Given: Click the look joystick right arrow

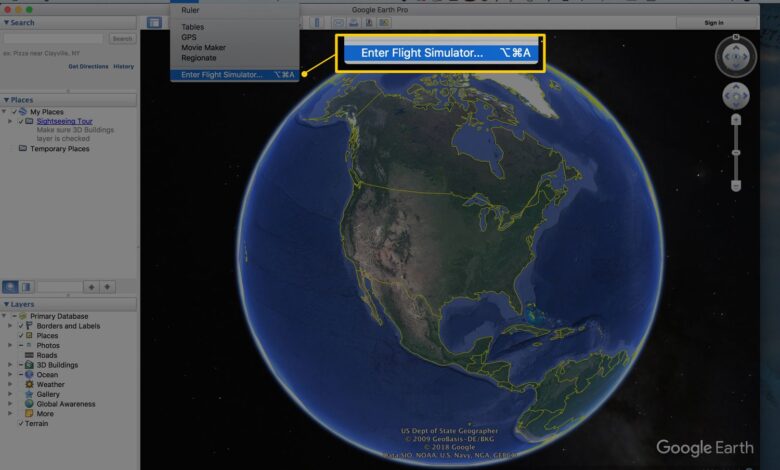Looking at the screenshot, I should (x=745, y=57).
